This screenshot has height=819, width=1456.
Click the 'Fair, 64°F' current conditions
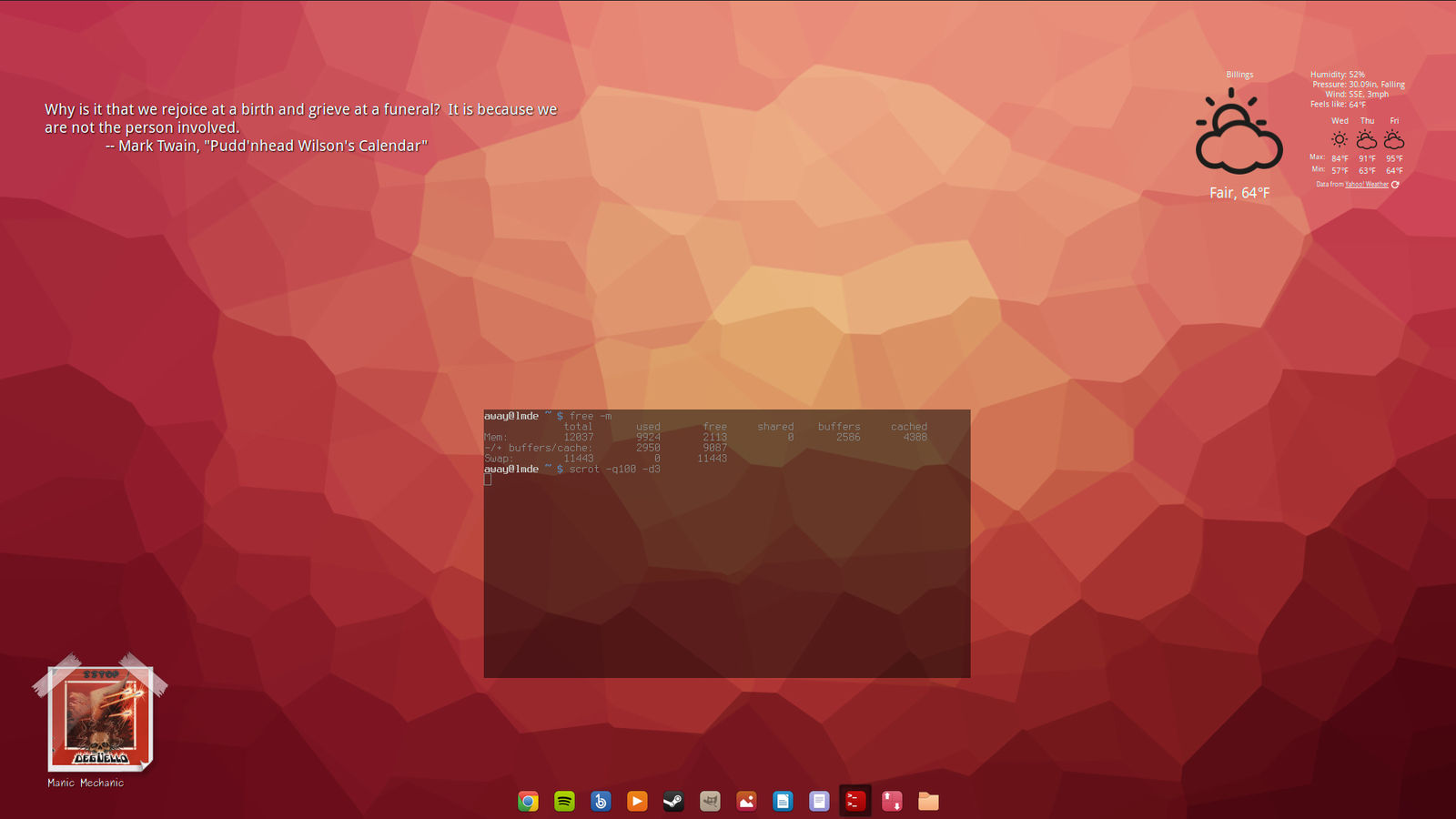pyautogui.click(x=1239, y=193)
